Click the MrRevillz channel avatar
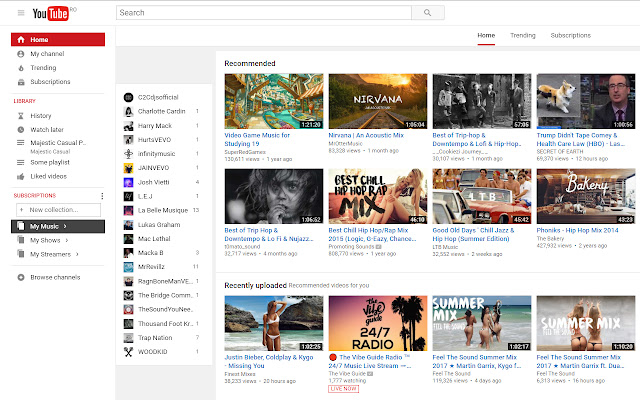 [129, 267]
